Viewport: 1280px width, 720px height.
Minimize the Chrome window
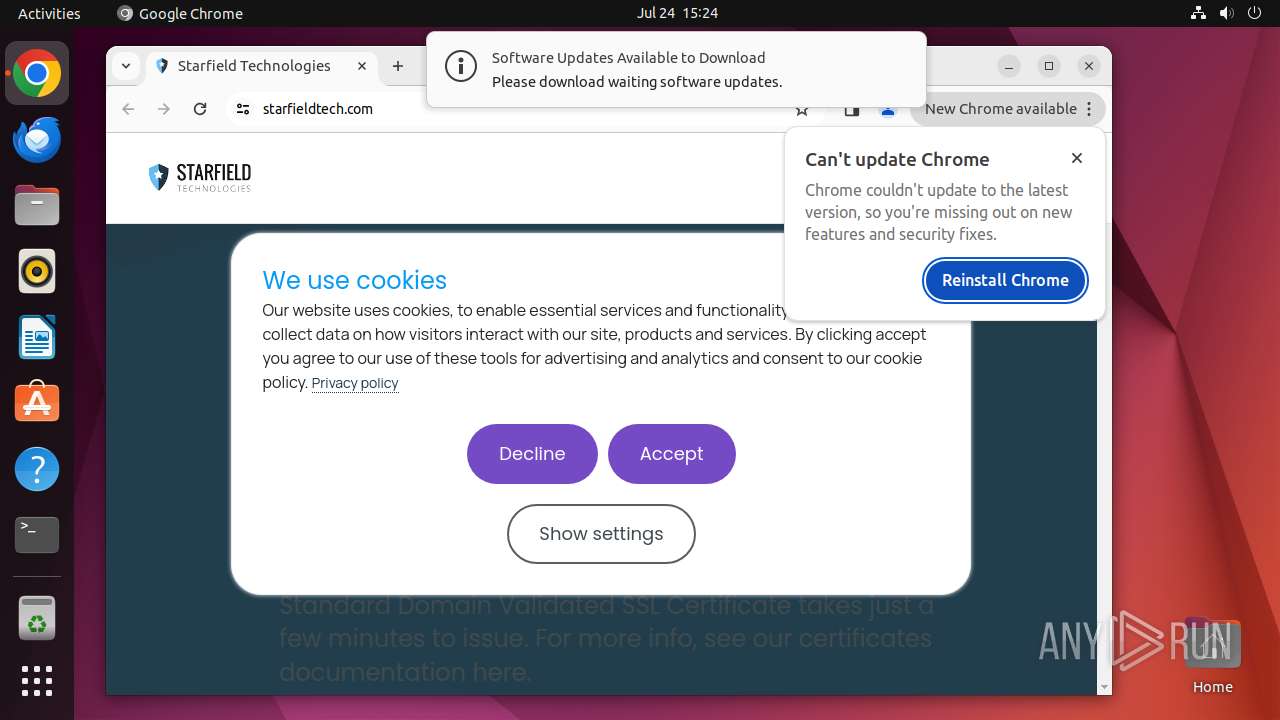pyautogui.click(x=1009, y=66)
